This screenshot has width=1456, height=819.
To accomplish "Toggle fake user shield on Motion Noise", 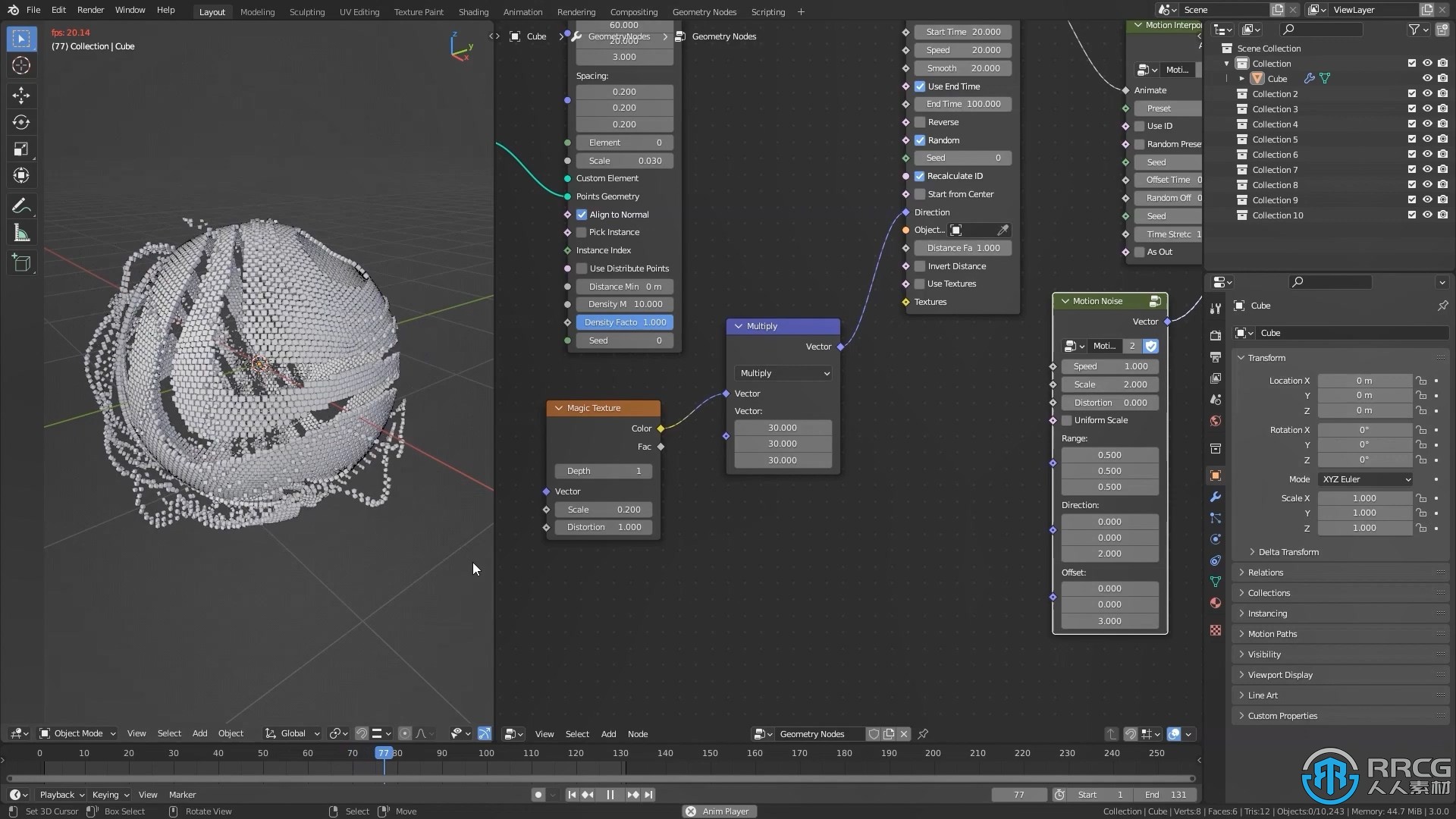I will point(1150,346).
